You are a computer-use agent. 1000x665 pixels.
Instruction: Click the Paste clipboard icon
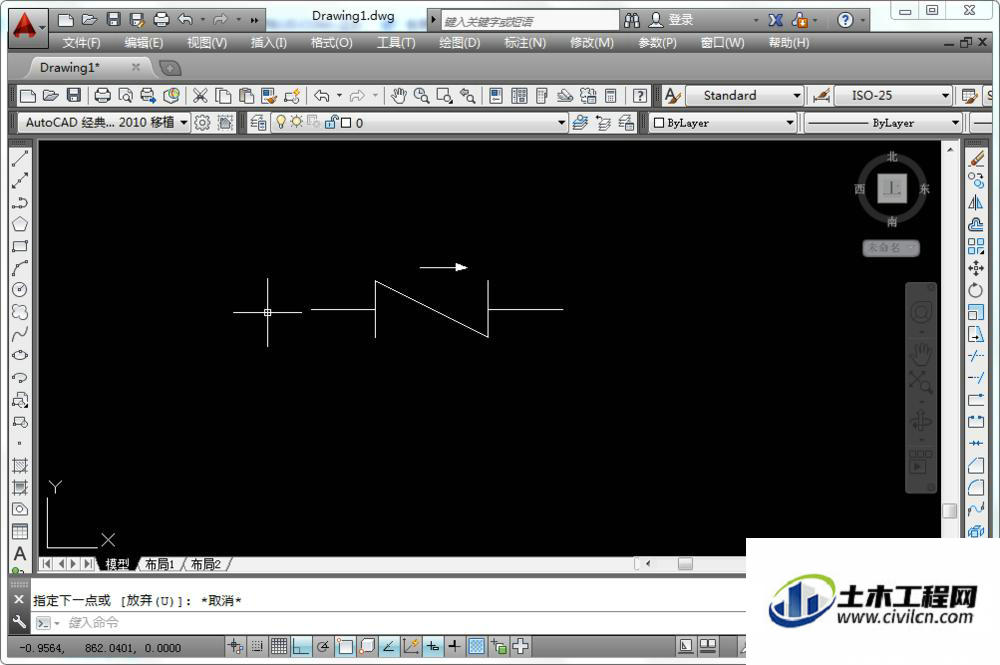[246, 96]
